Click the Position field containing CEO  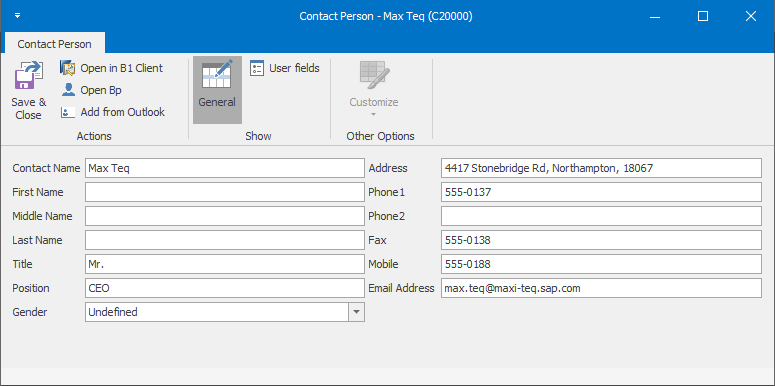(224, 288)
